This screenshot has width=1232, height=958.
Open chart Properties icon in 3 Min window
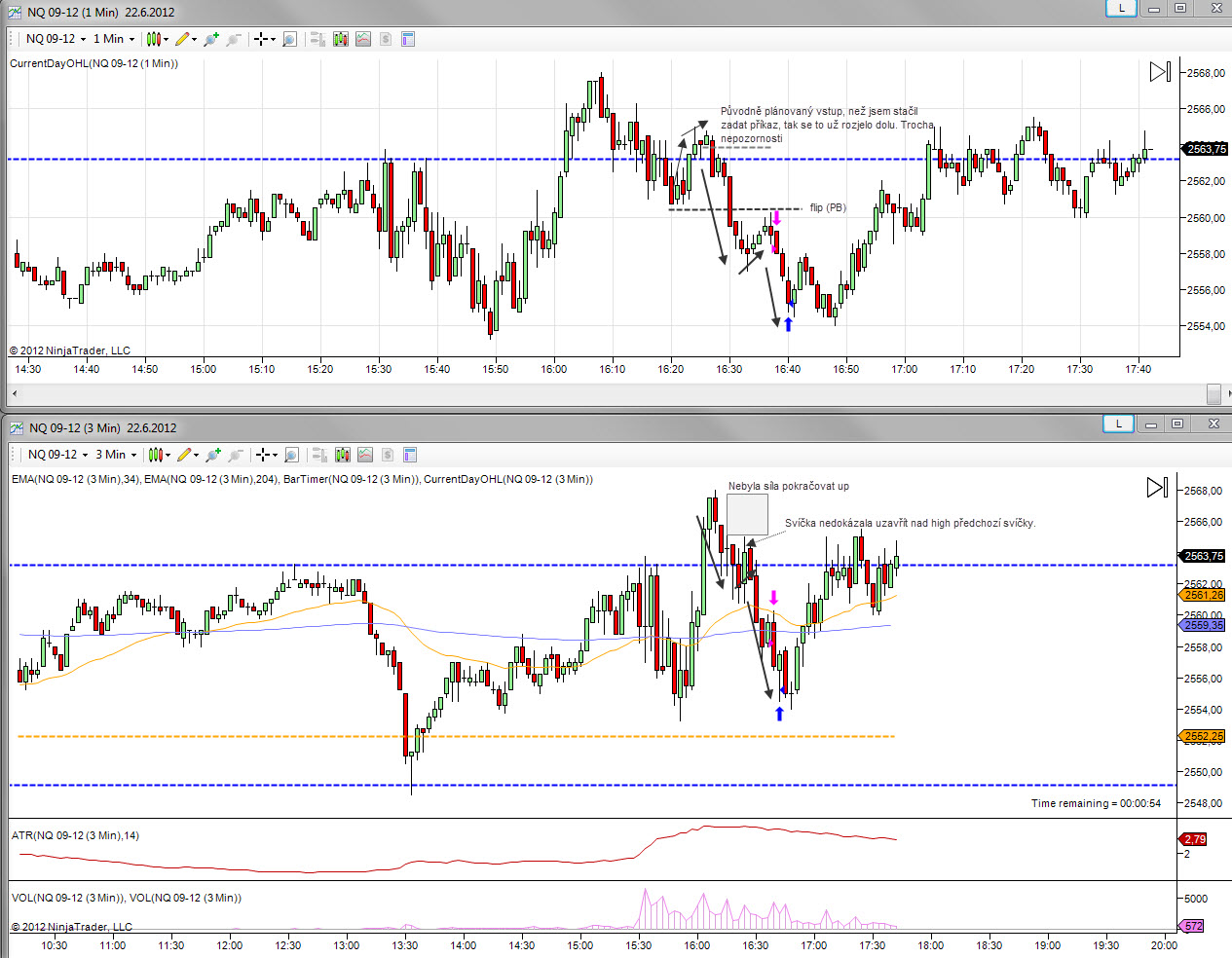coord(410,455)
